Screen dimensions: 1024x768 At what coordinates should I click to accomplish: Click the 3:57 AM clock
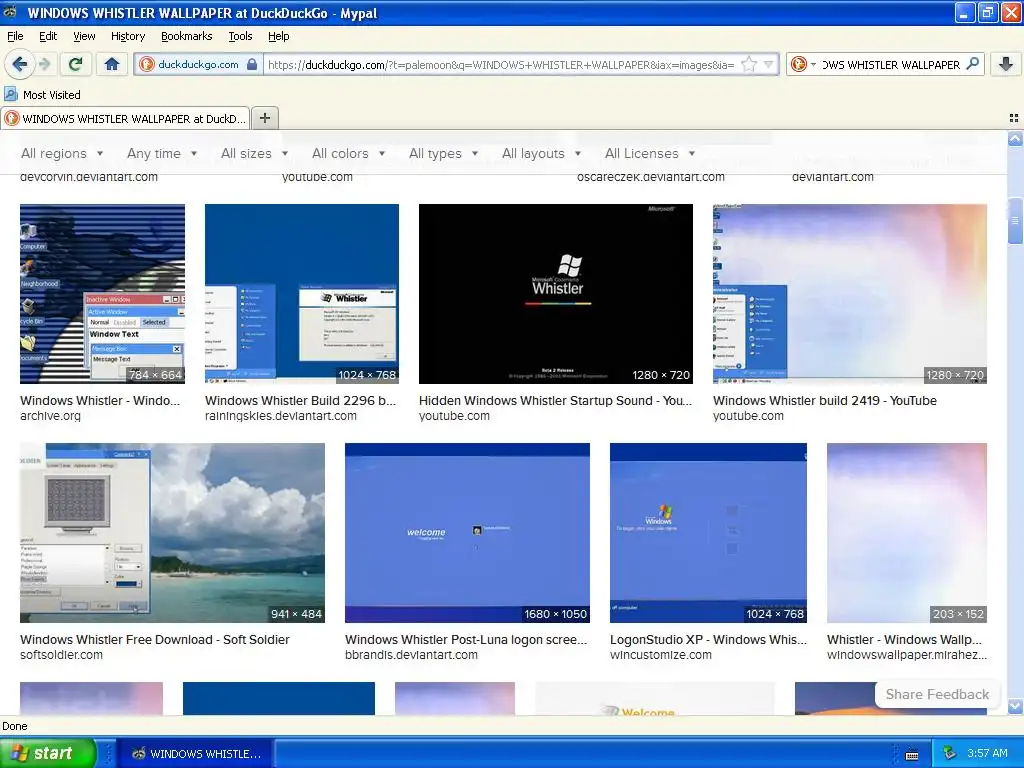[987, 753]
